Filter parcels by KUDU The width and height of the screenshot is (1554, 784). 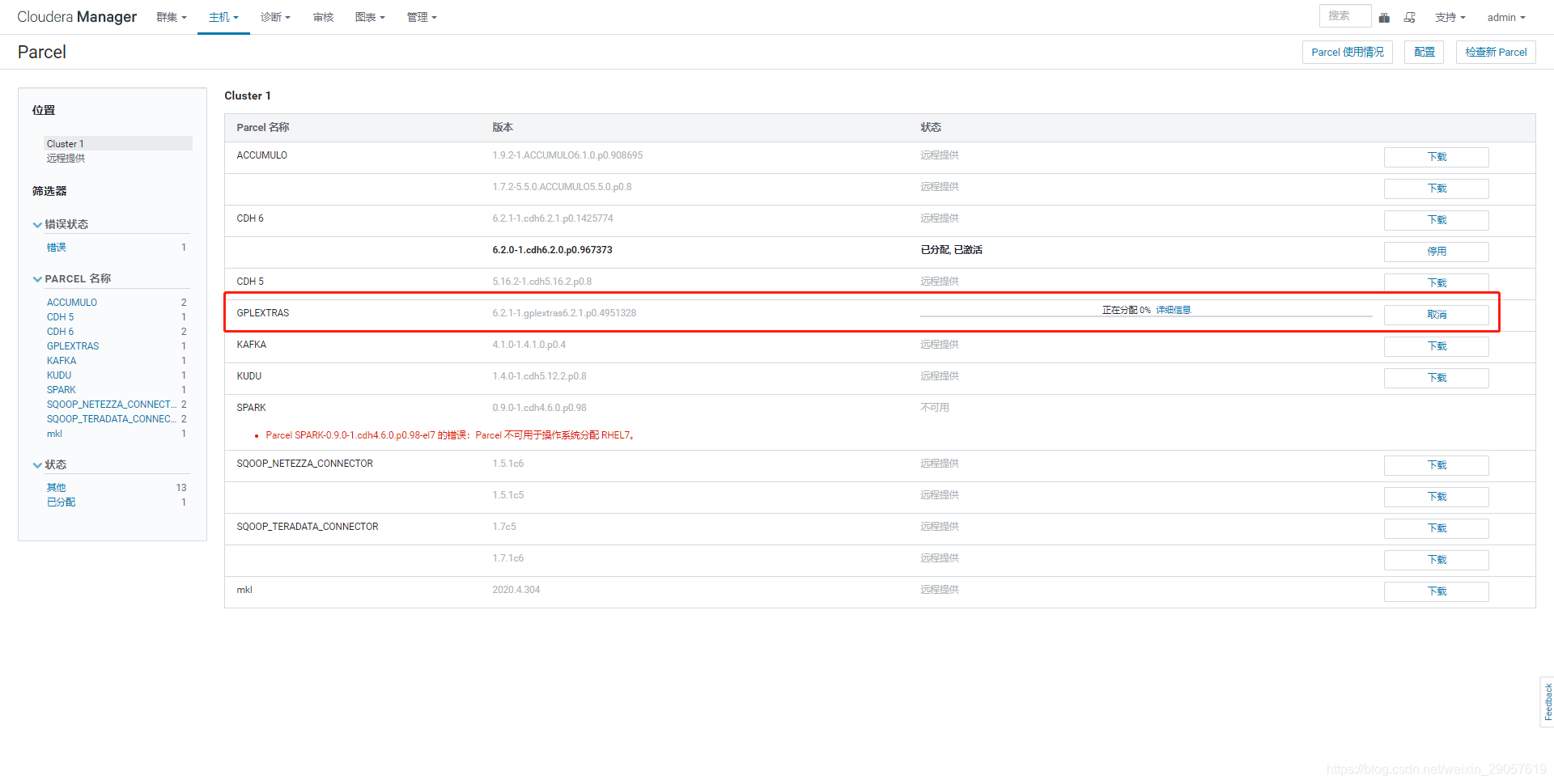[59, 375]
